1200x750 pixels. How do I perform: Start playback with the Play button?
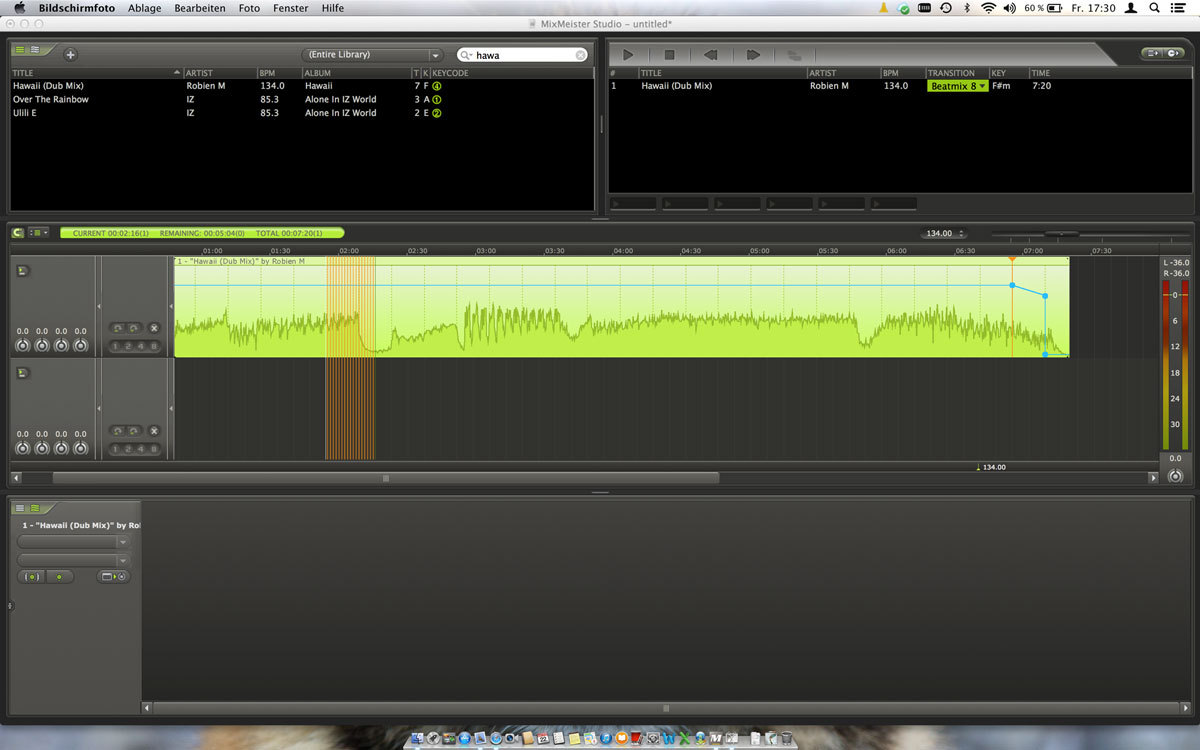click(x=628, y=55)
